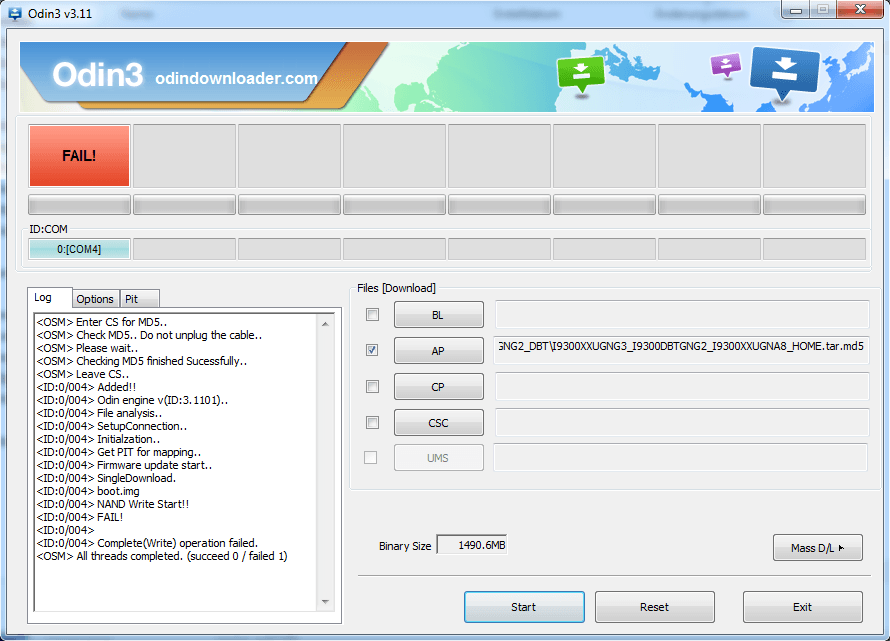This screenshot has height=641, width=890.
Task: Click the odindownloader.com banner text
Action: pyautogui.click(x=236, y=78)
